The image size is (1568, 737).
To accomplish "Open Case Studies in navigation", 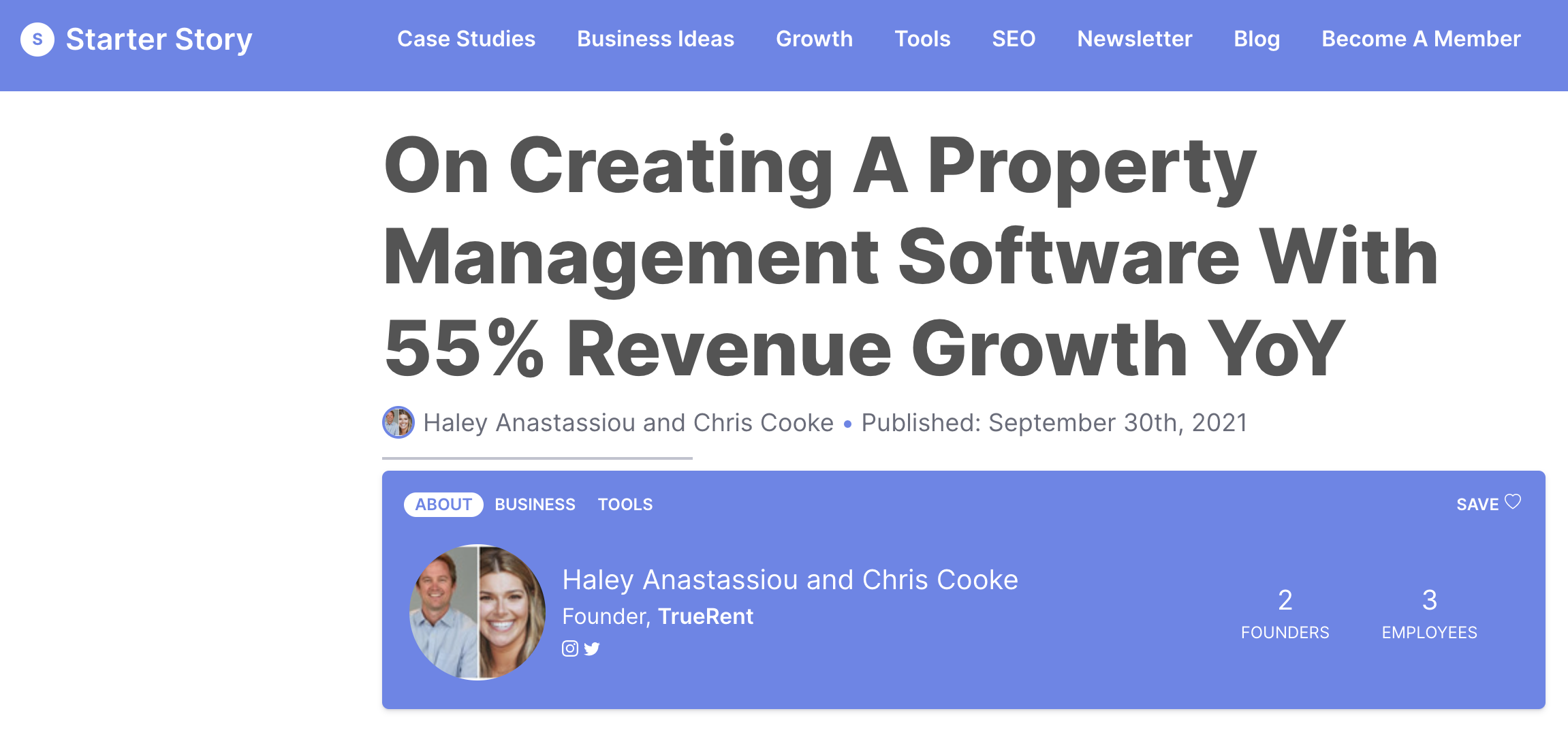I will (x=466, y=39).
